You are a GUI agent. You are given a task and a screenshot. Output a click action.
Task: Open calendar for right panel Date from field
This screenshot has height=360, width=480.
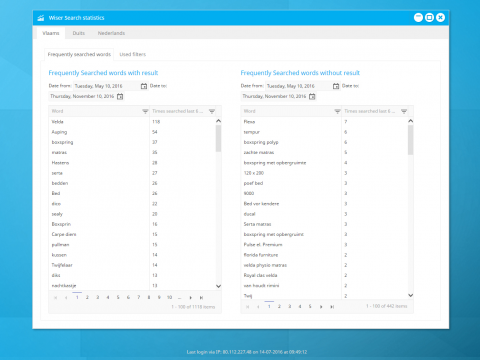pyautogui.click(x=336, y=86)
